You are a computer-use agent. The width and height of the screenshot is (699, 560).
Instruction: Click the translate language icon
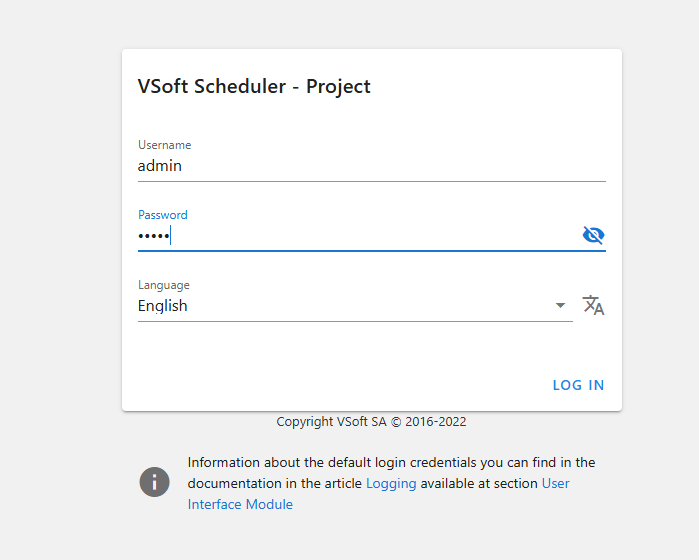(593, 305)
